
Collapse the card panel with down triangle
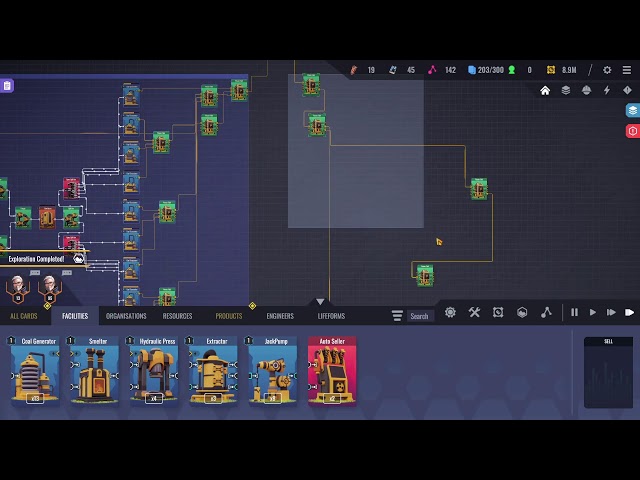(x=320, y=302)
